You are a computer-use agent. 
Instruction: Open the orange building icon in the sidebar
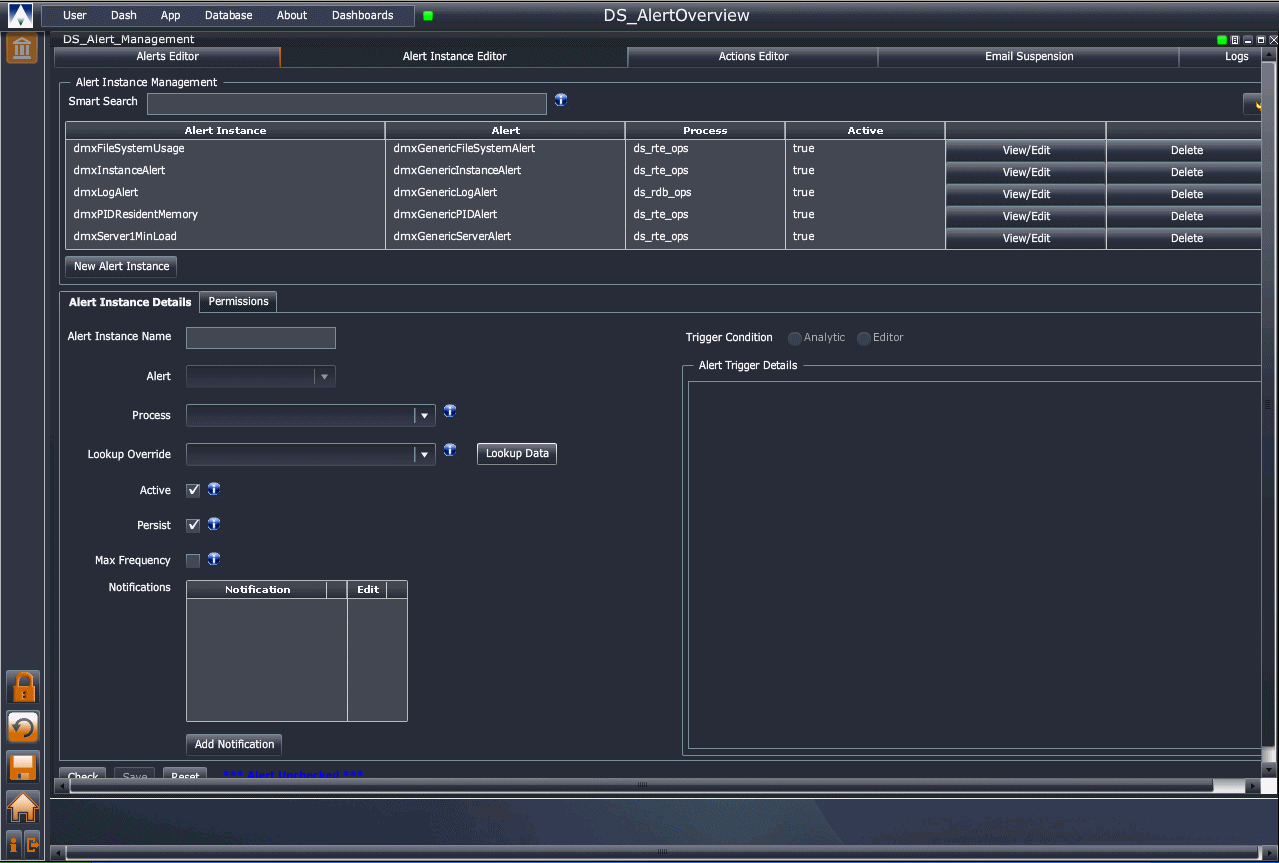point(22,47)
